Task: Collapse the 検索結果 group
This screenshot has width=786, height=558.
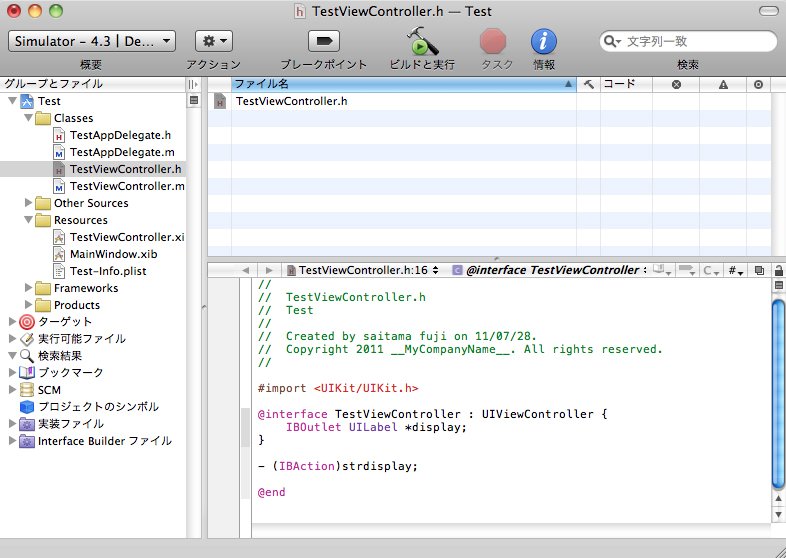Action: point(13,355)
